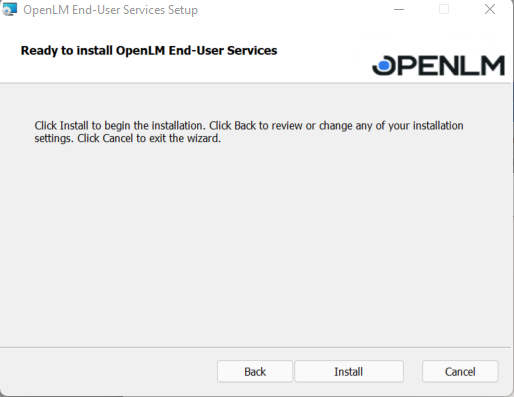Click the "Ready to install OpenLM End-User Services" heading
This screenshot has width=514, height=397.
[x=149, y=51]
